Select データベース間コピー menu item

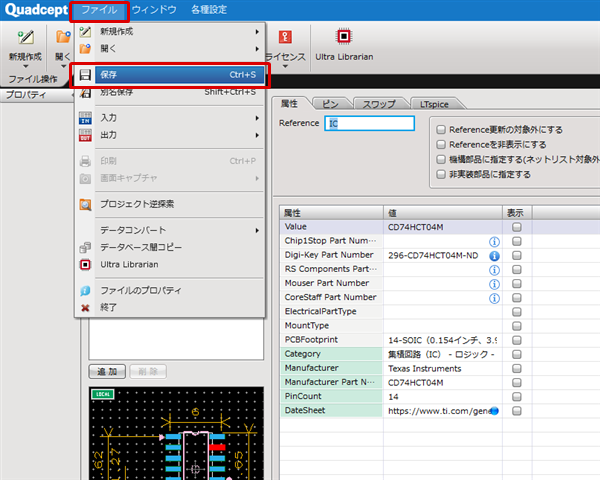tap(170, 248)
